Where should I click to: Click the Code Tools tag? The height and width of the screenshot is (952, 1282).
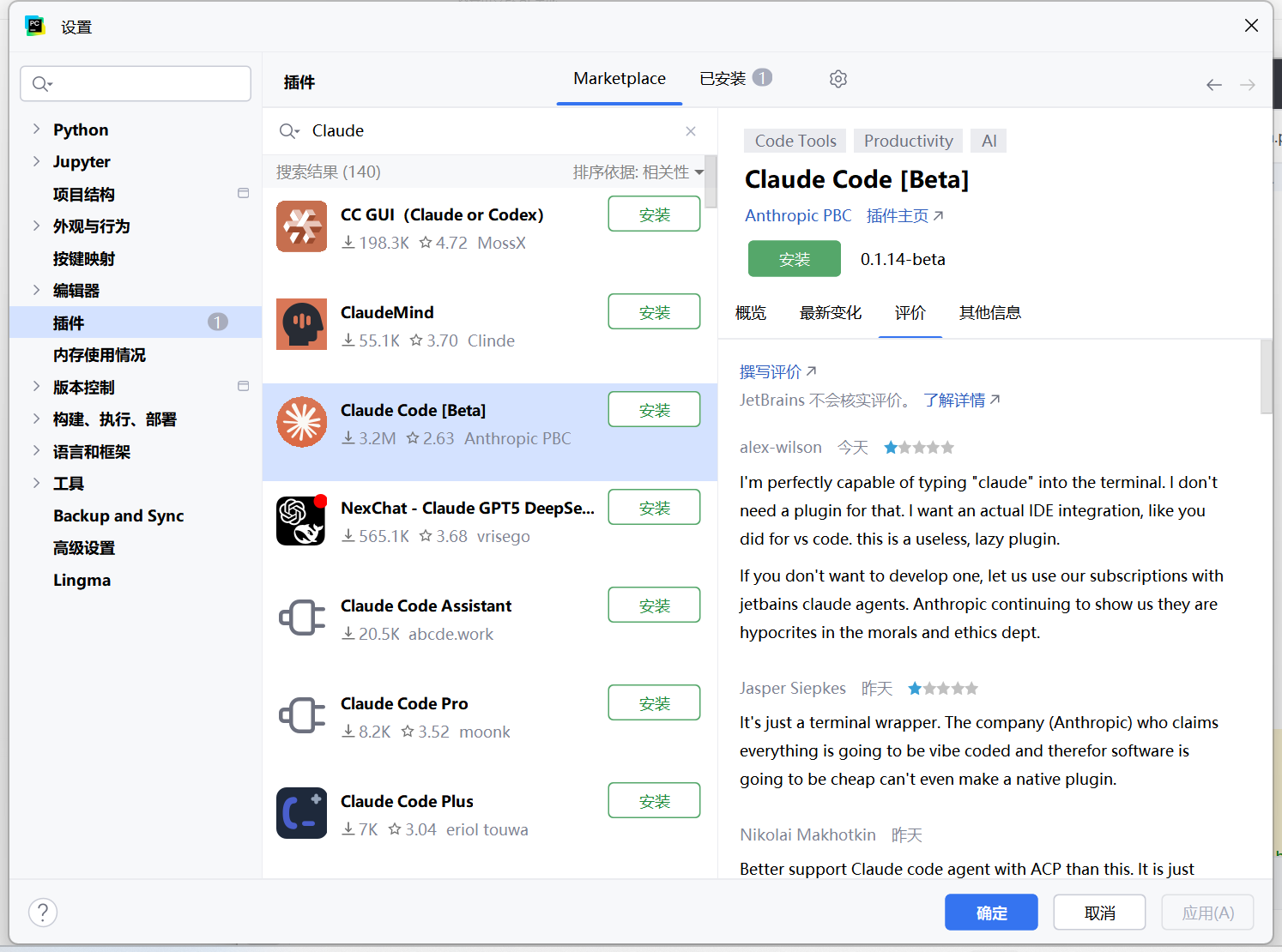(795, 141)
